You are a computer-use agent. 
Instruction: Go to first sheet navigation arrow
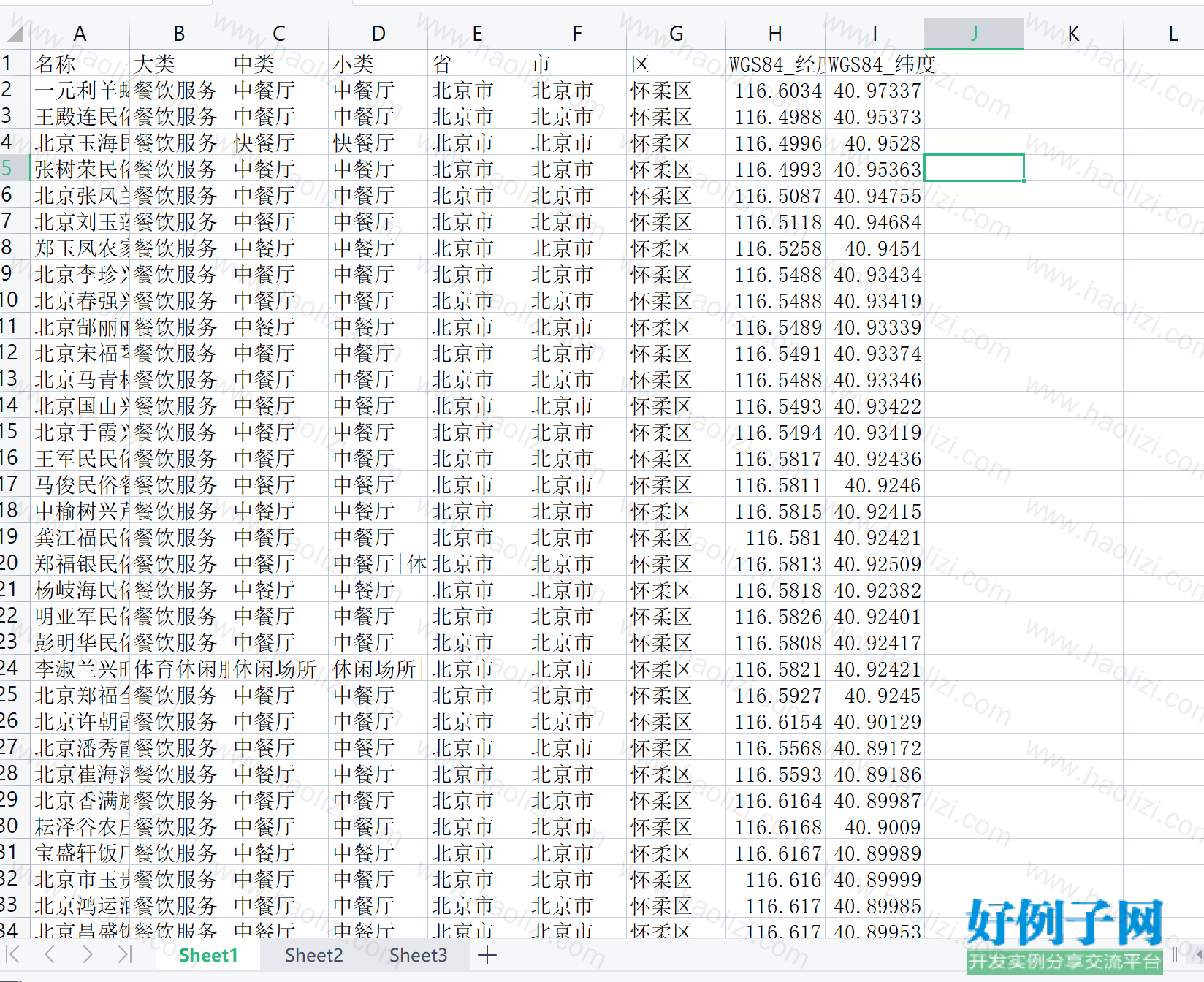point(13,954)
